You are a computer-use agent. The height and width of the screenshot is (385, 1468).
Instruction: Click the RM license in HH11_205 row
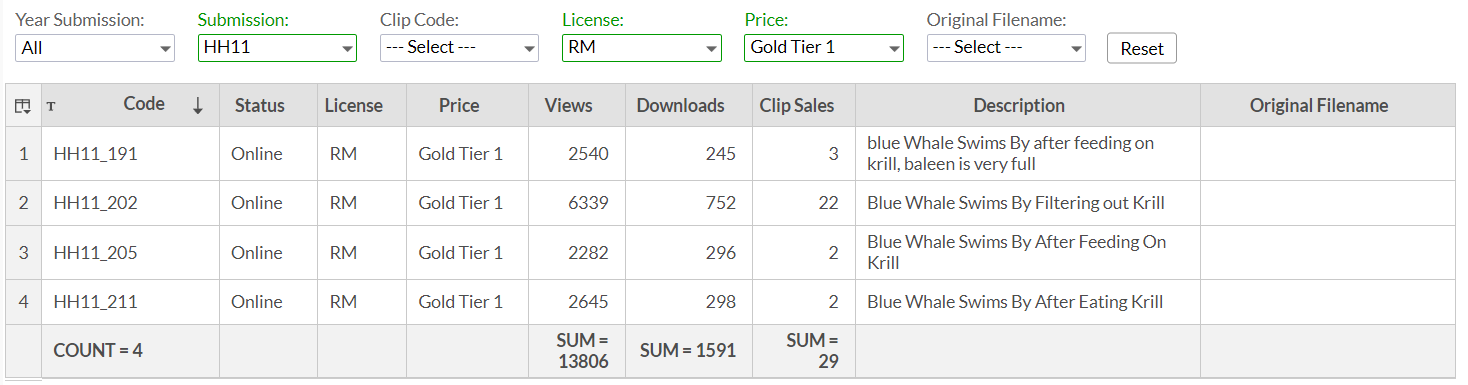pyautogui.click(x=343, y=253)
